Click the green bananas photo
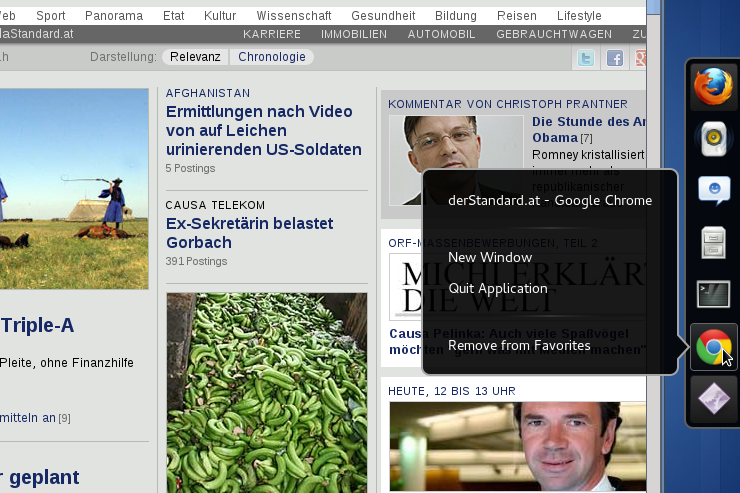Viewport: 740px width, 493px height. pos(267,390)
